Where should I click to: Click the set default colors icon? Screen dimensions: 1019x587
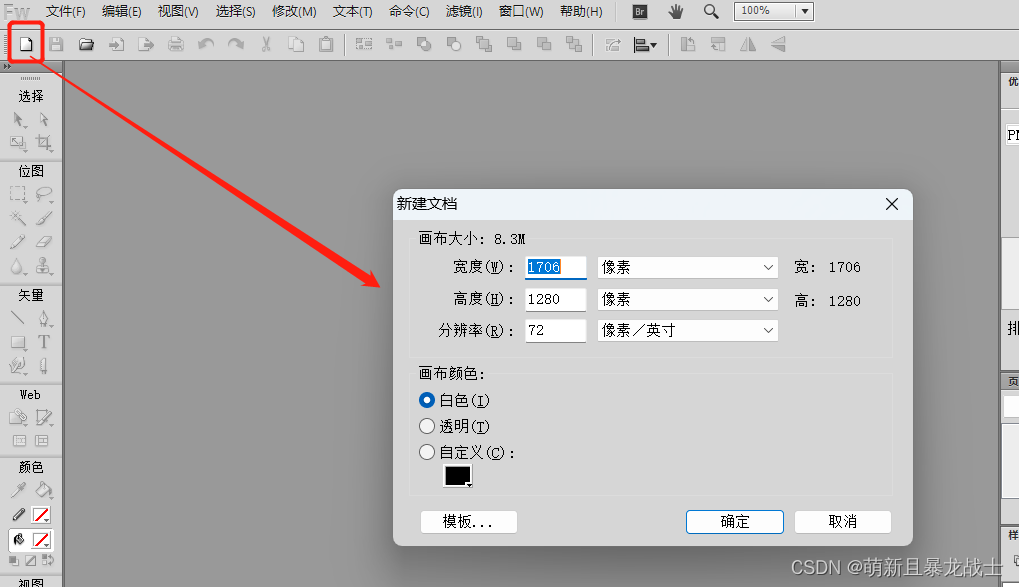(14, 560)
